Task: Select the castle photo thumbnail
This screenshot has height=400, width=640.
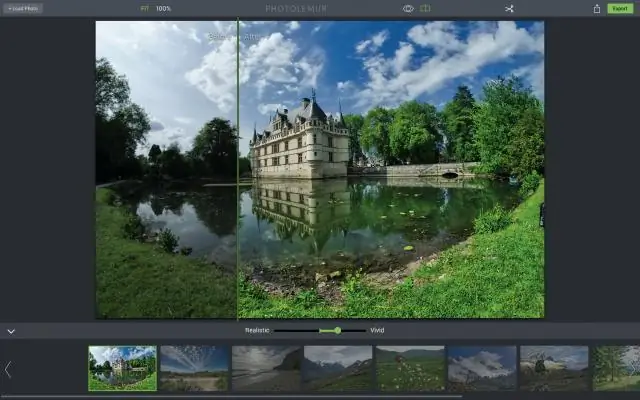Action: [122, 368]
